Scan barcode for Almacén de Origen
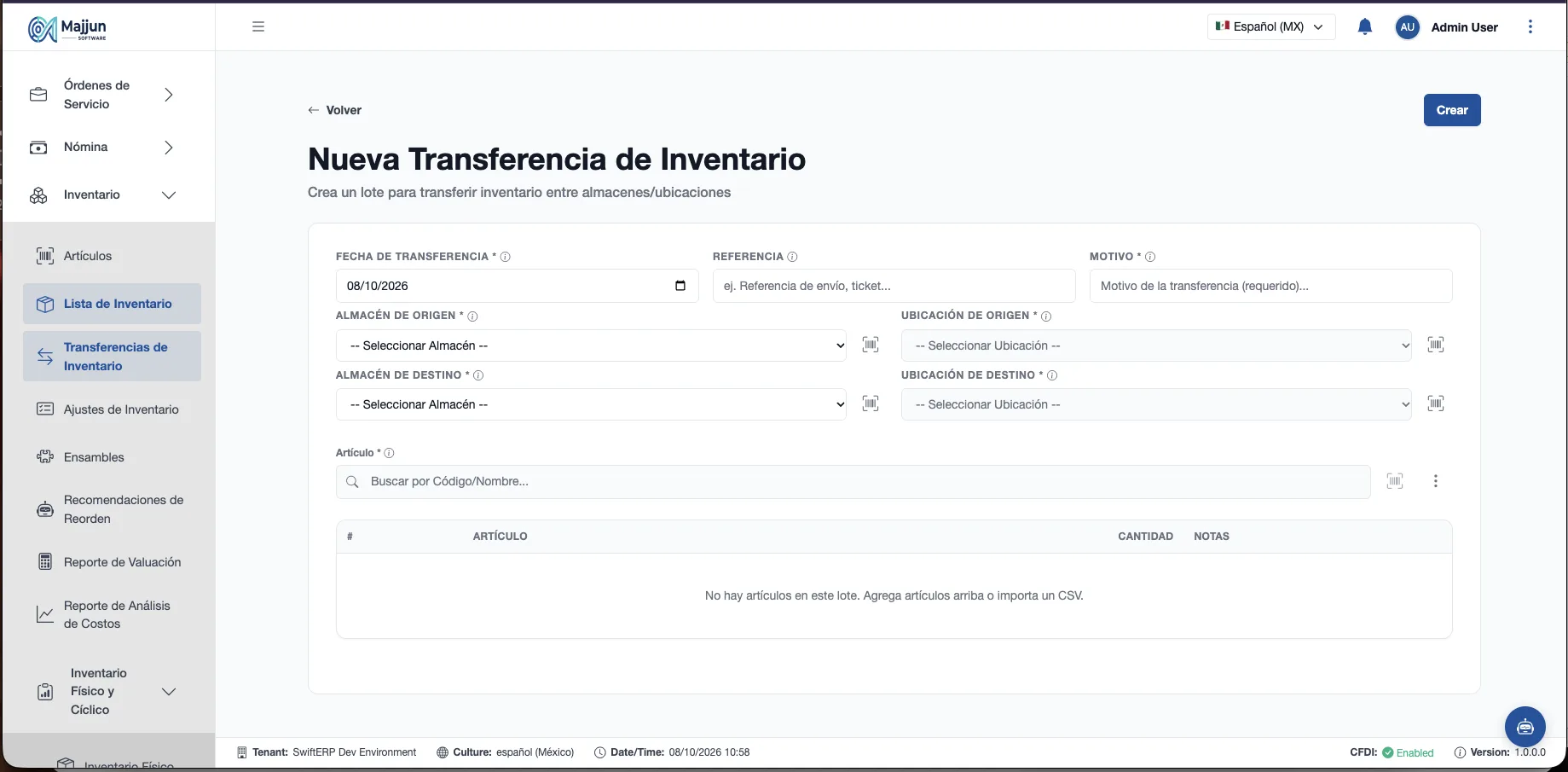Image resolution: width=1568 pixels, height=772 pixels. [x=871, y=345]
